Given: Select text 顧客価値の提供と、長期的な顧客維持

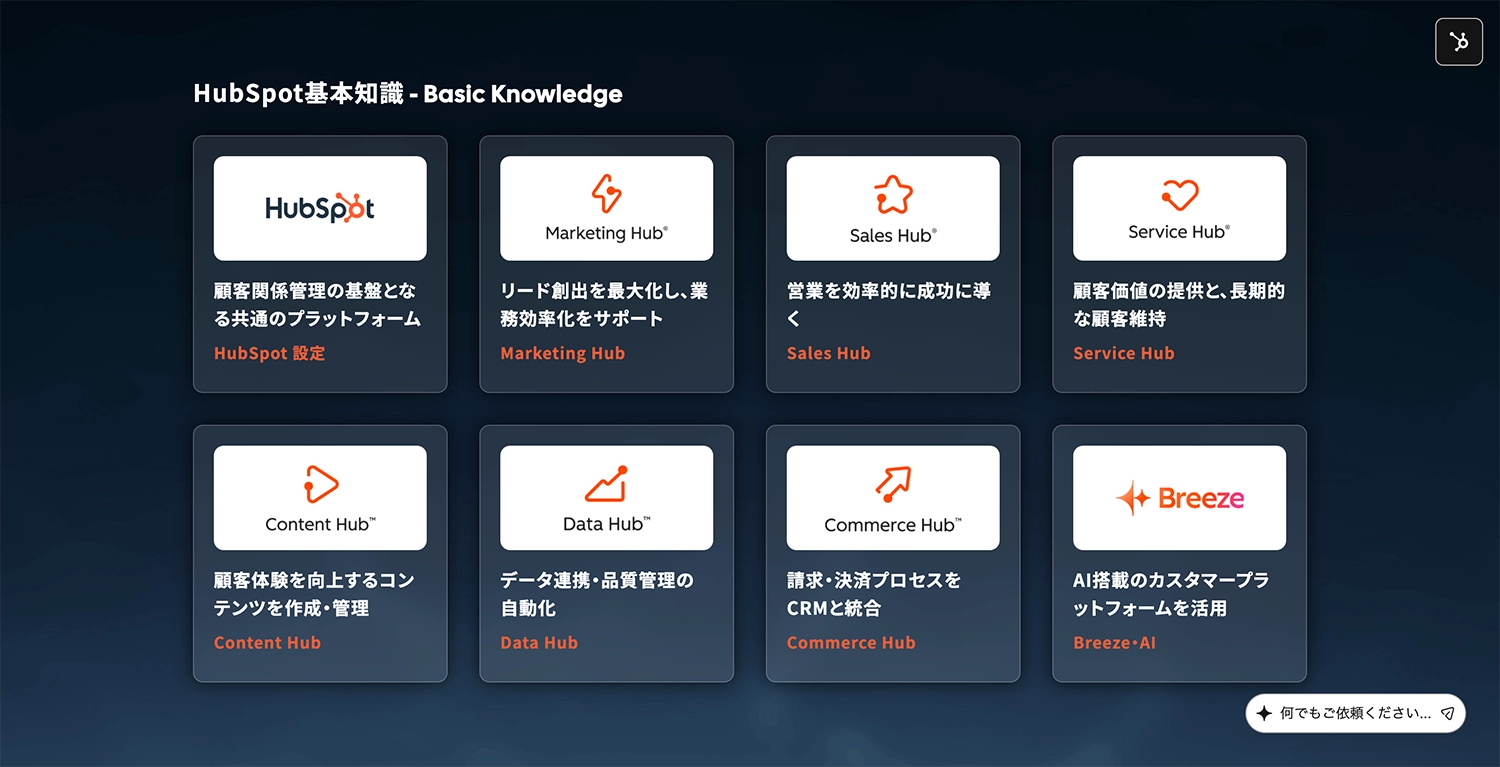Looking at the screenshot, I should click(x=1179, y=305).
